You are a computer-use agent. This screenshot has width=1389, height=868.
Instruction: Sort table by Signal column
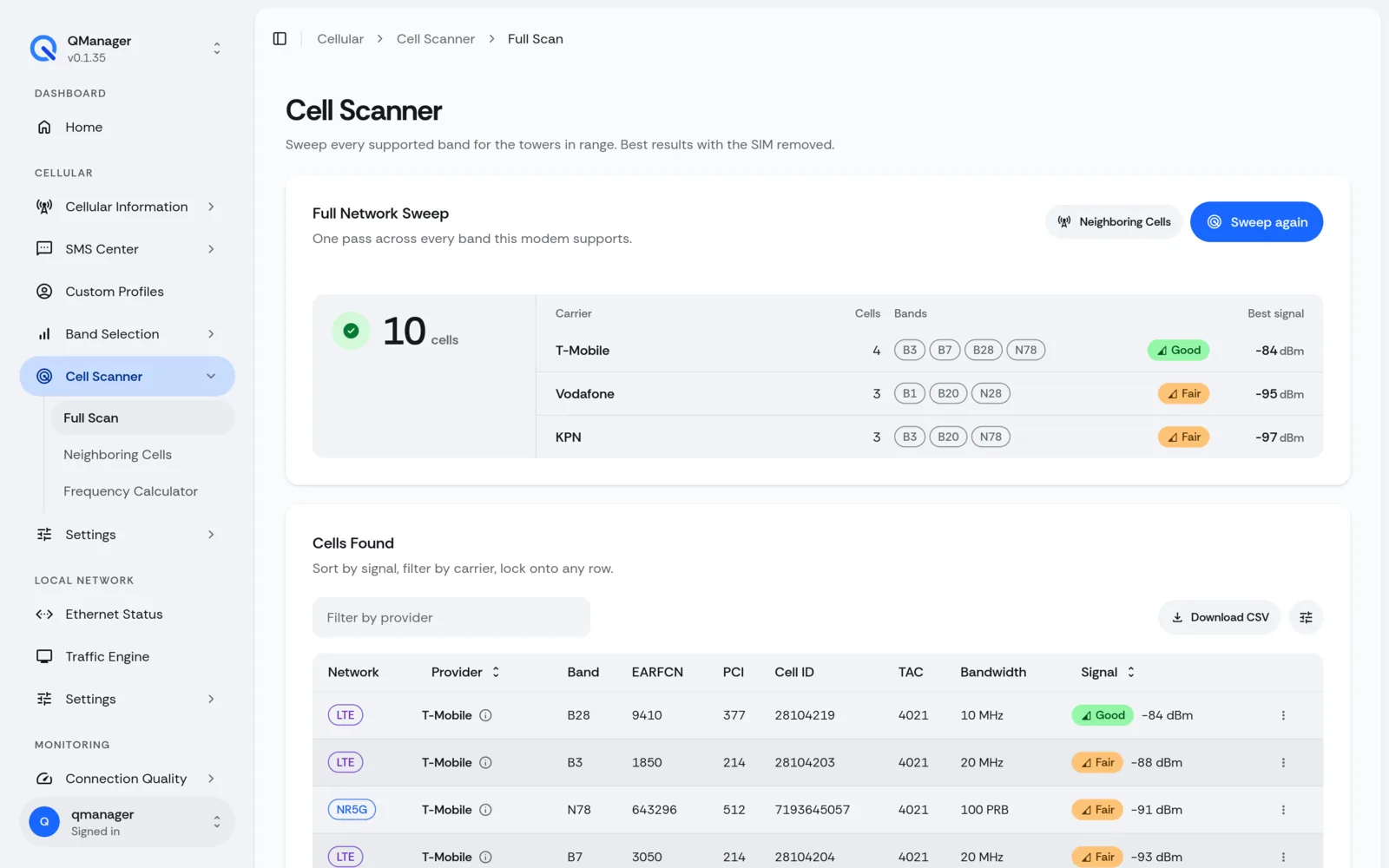[1108, 673]
